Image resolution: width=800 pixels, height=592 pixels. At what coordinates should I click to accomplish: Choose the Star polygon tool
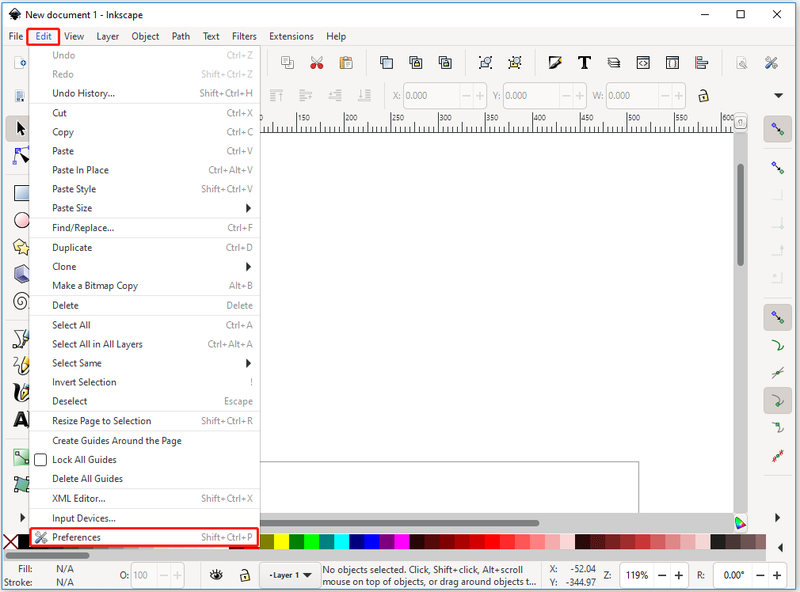21,247
